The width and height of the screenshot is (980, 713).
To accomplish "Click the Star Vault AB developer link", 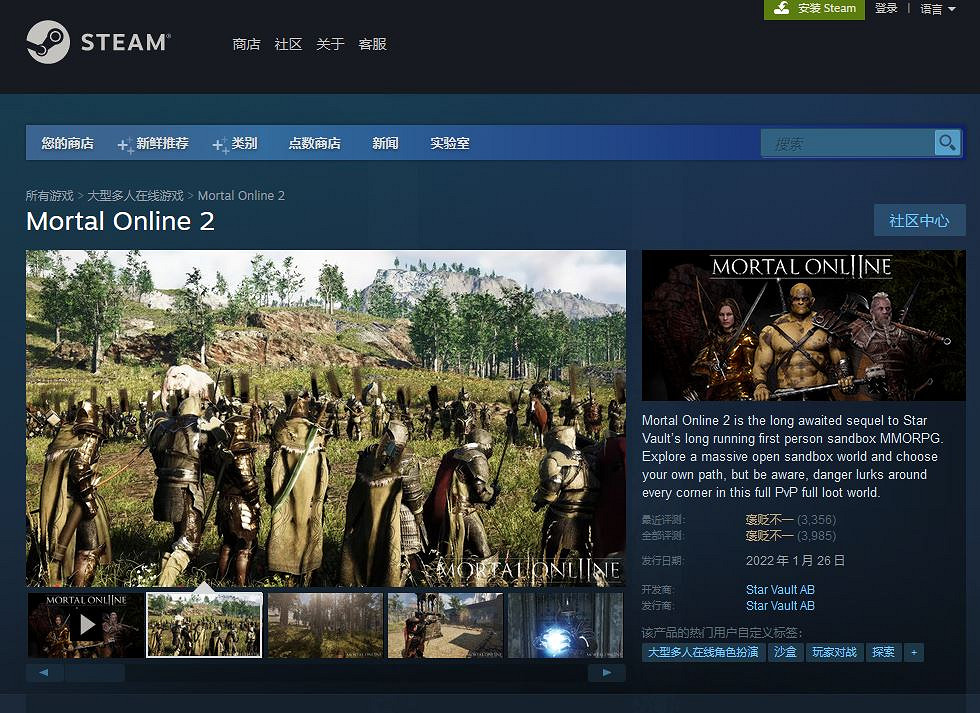I will coord(780,590).
